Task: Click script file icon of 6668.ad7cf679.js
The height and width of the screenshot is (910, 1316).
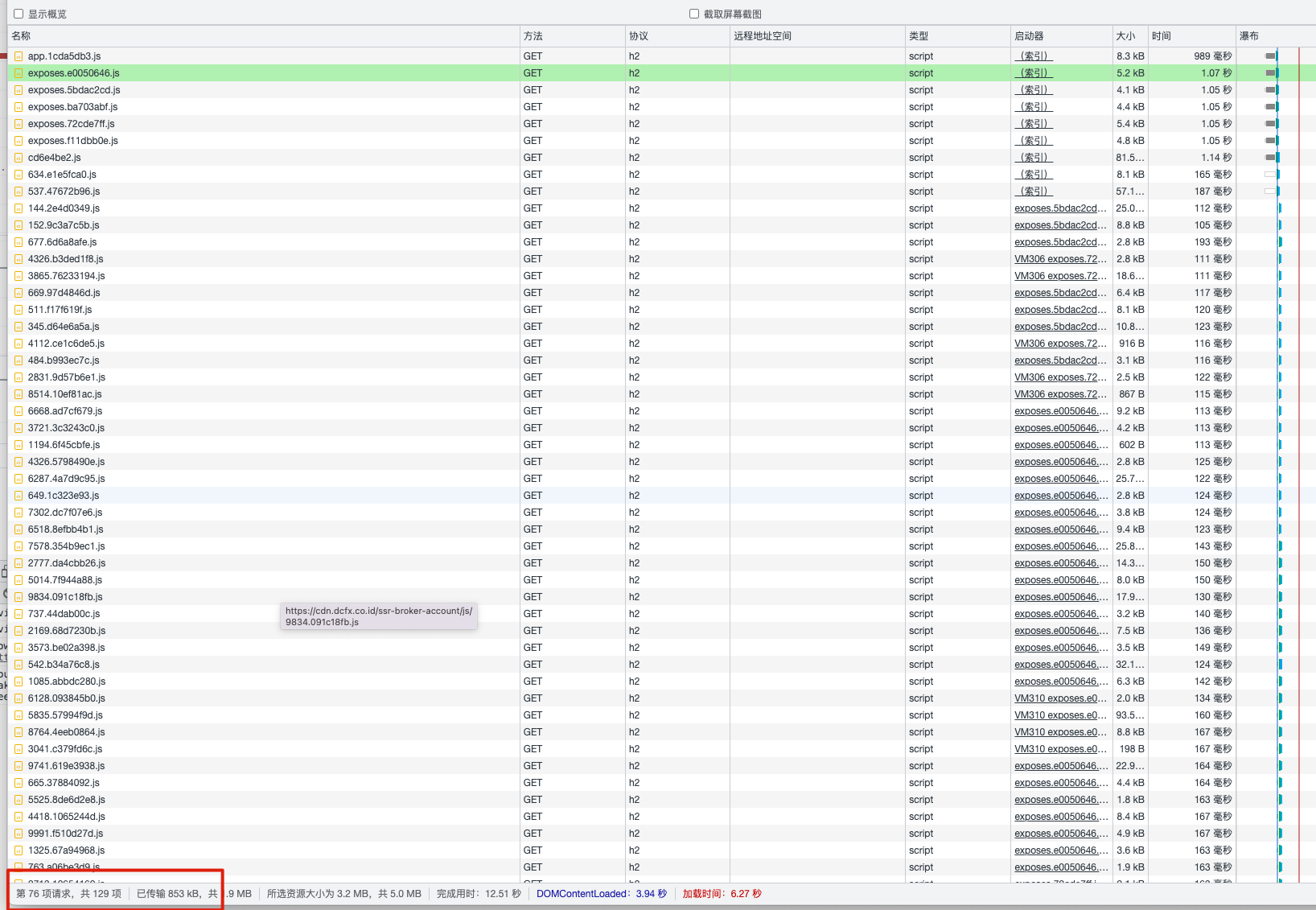Action: 19,411
